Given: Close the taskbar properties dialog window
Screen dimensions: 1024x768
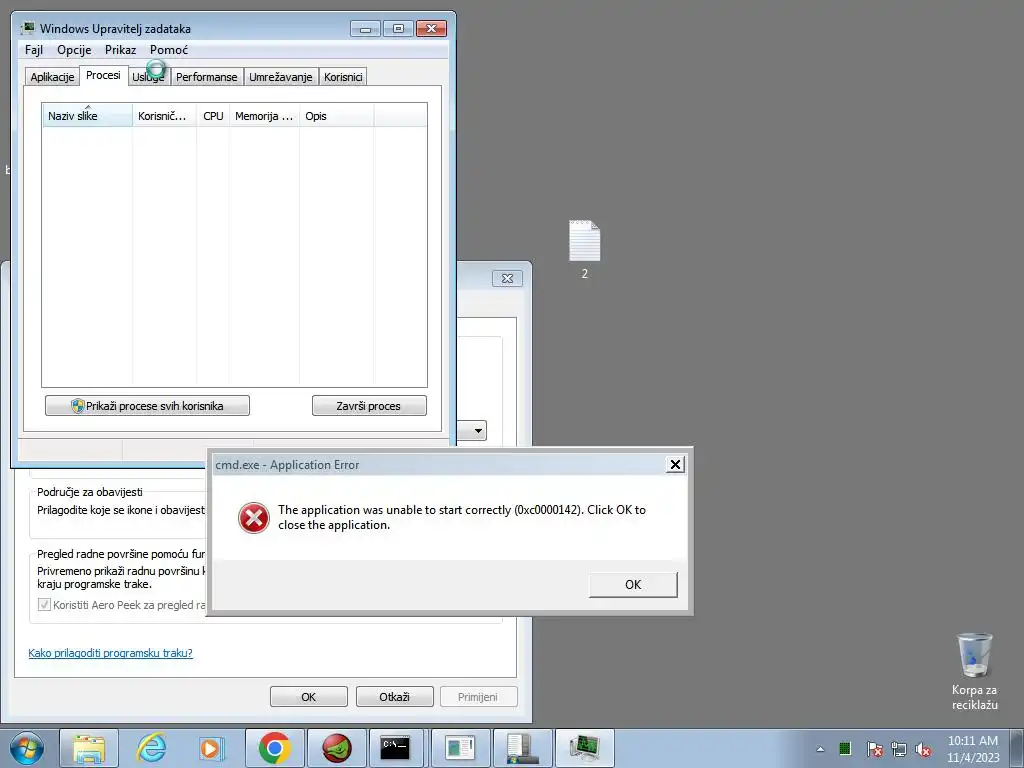Looking at the screenshot, I should pyautogui.click(x=507, y=278).
